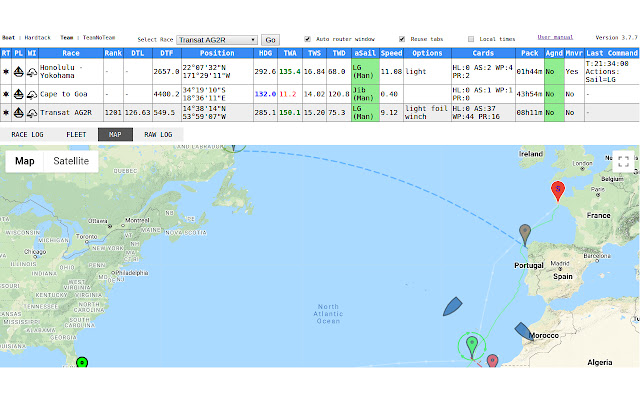Click the green boat position marker with circle
The width and height of the screenshot is (640, 400).
pos(472,347)
